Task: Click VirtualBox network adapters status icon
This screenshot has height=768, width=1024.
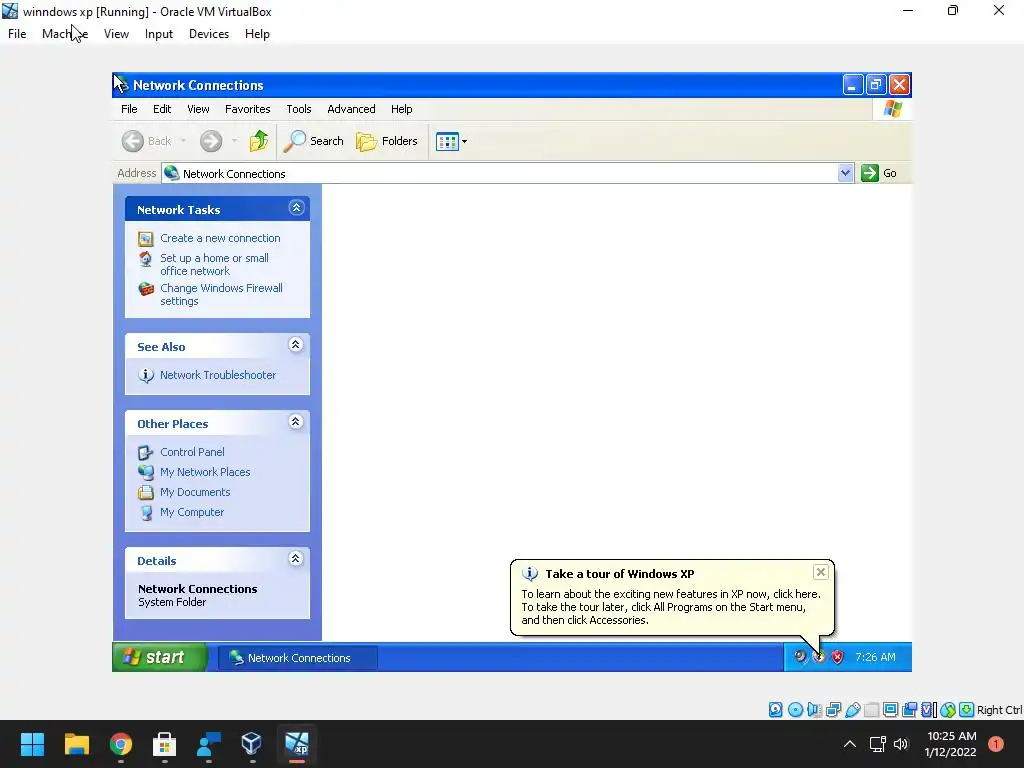Action: tap(833, 710)
